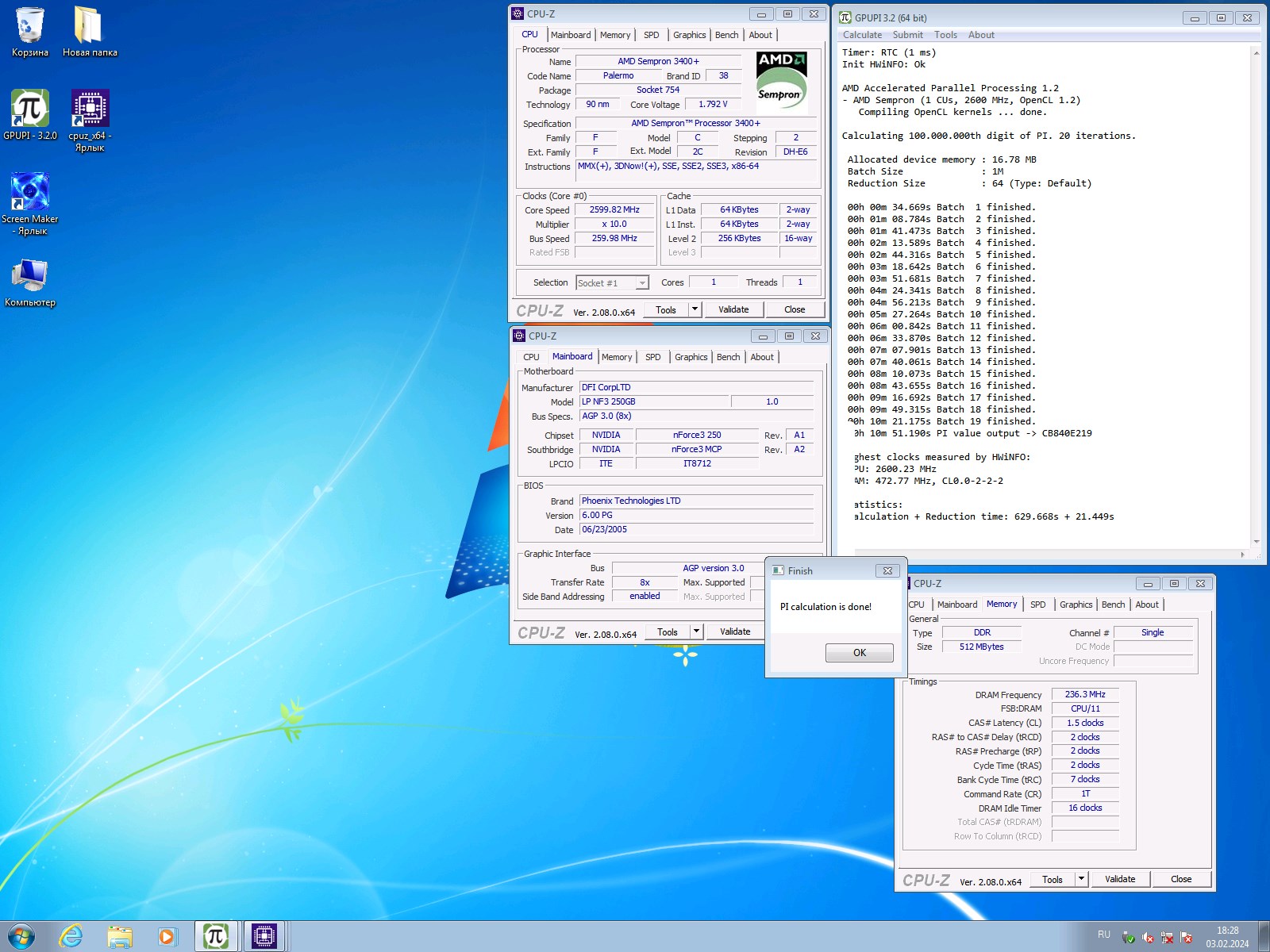The image size is (1270, 952).
Task: Click Tools button in top CPU-Z window
Action: coord(666,309)
